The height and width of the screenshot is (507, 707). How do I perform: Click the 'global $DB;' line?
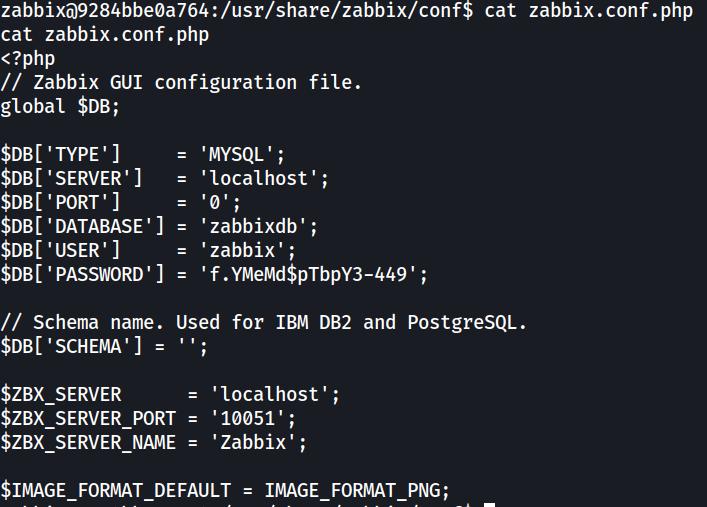(60, 107)
